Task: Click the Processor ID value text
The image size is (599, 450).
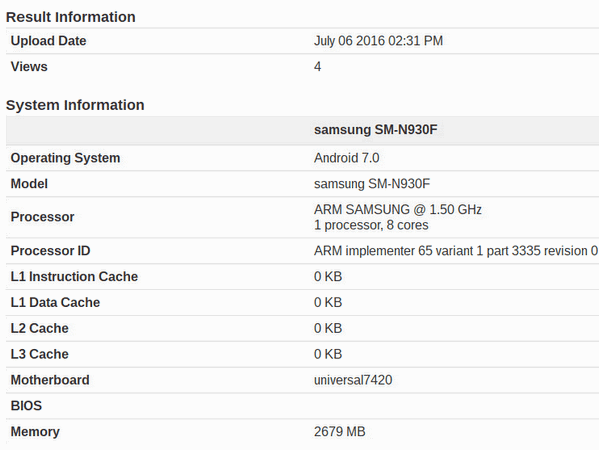Action: (456, 251)
